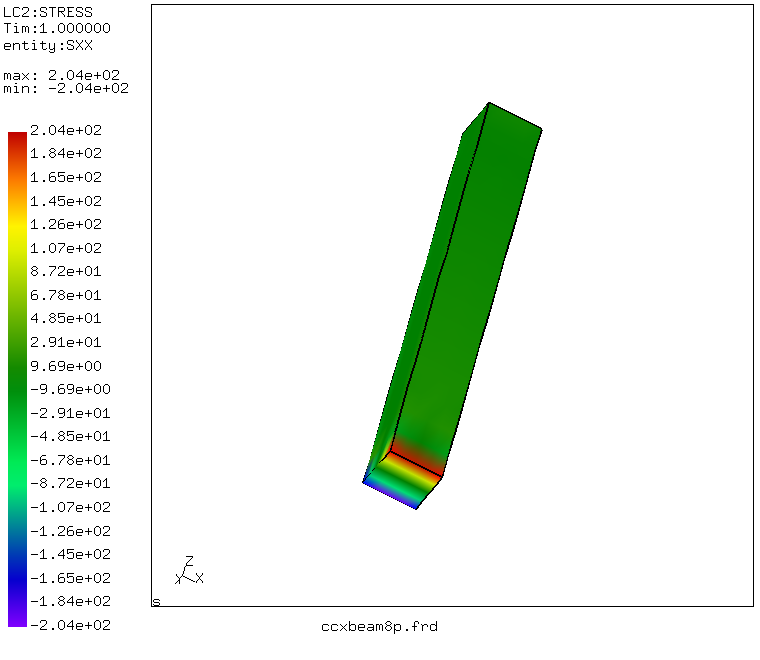Click the -9.69e+00 legend value
The height and width of the screenshot is (660, 760).
tap(70, 389)
